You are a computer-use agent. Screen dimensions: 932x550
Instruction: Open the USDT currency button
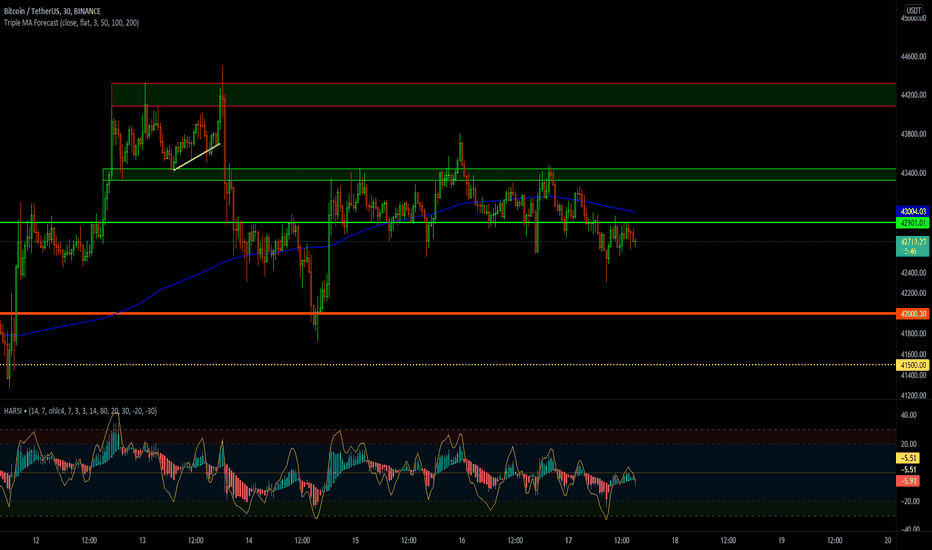pos(914,10)
